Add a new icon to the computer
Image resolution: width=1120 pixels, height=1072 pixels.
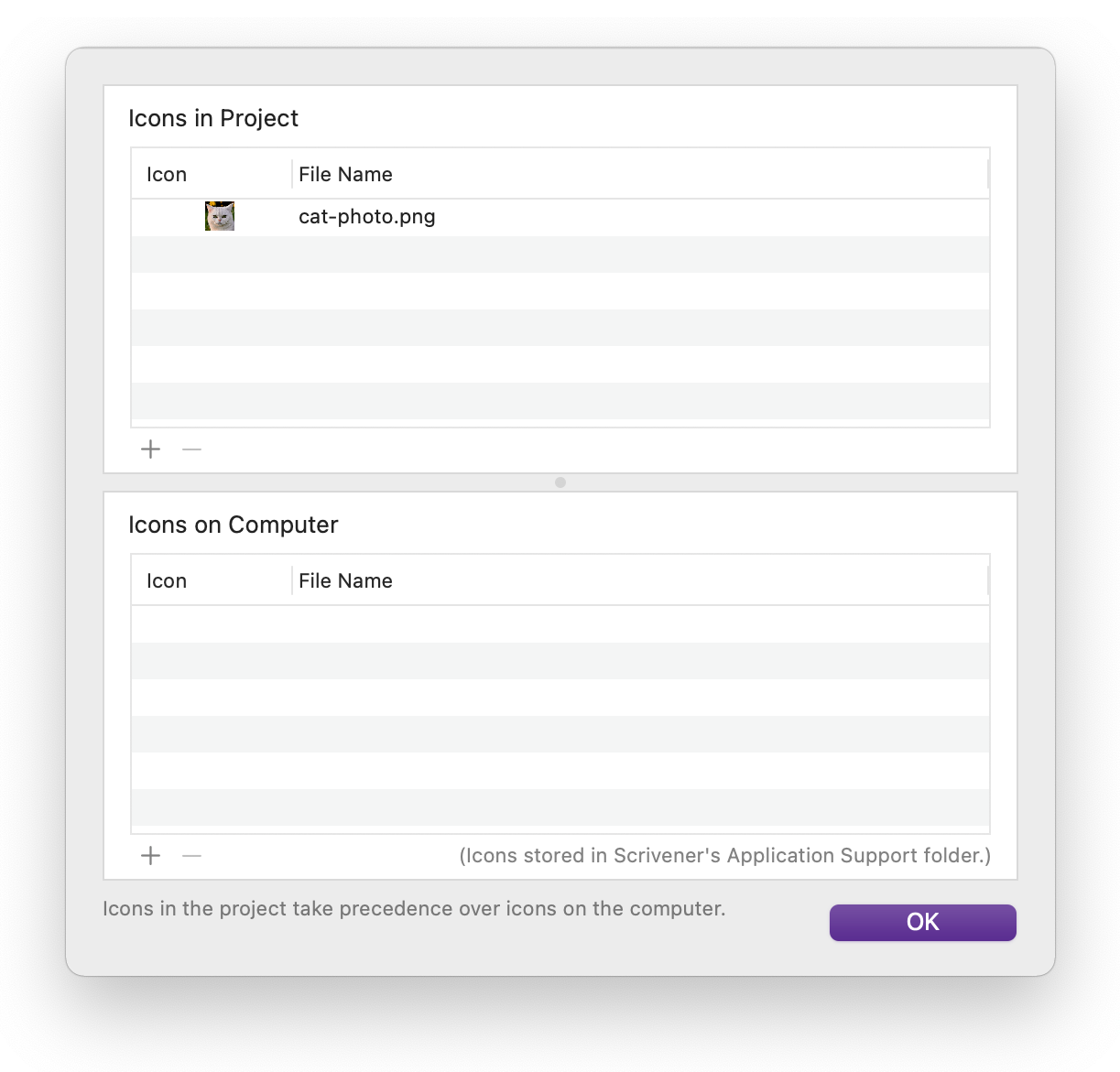click(151, 856)
